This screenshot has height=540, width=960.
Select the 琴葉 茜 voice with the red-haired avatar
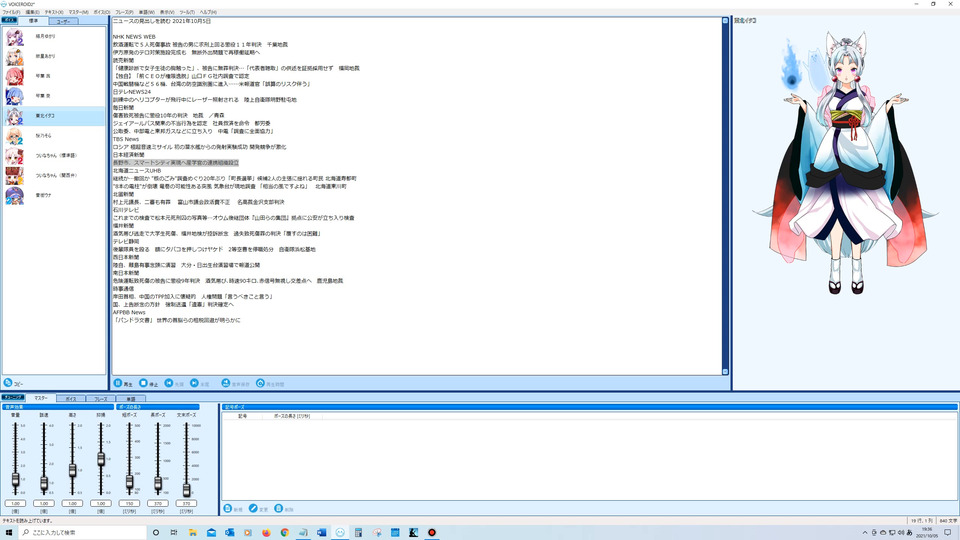54,76
